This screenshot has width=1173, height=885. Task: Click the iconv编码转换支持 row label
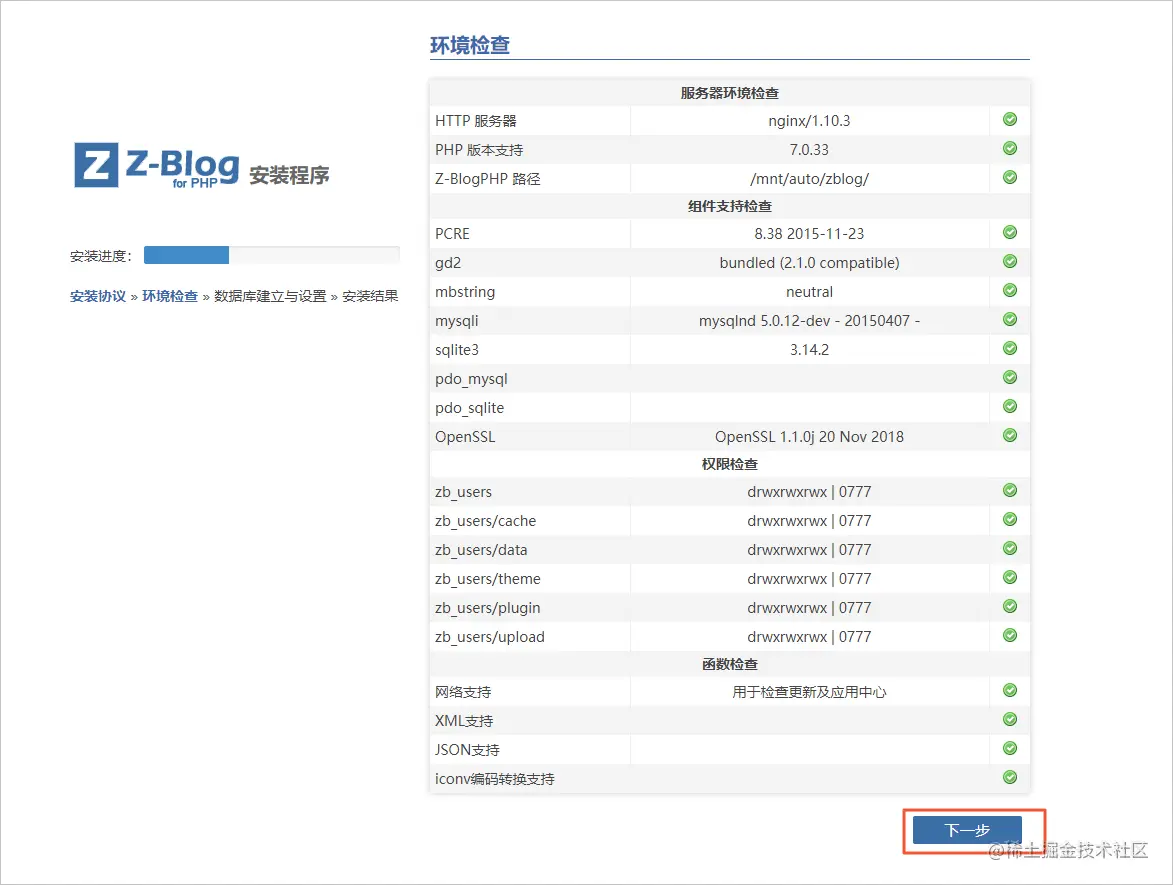494,779
